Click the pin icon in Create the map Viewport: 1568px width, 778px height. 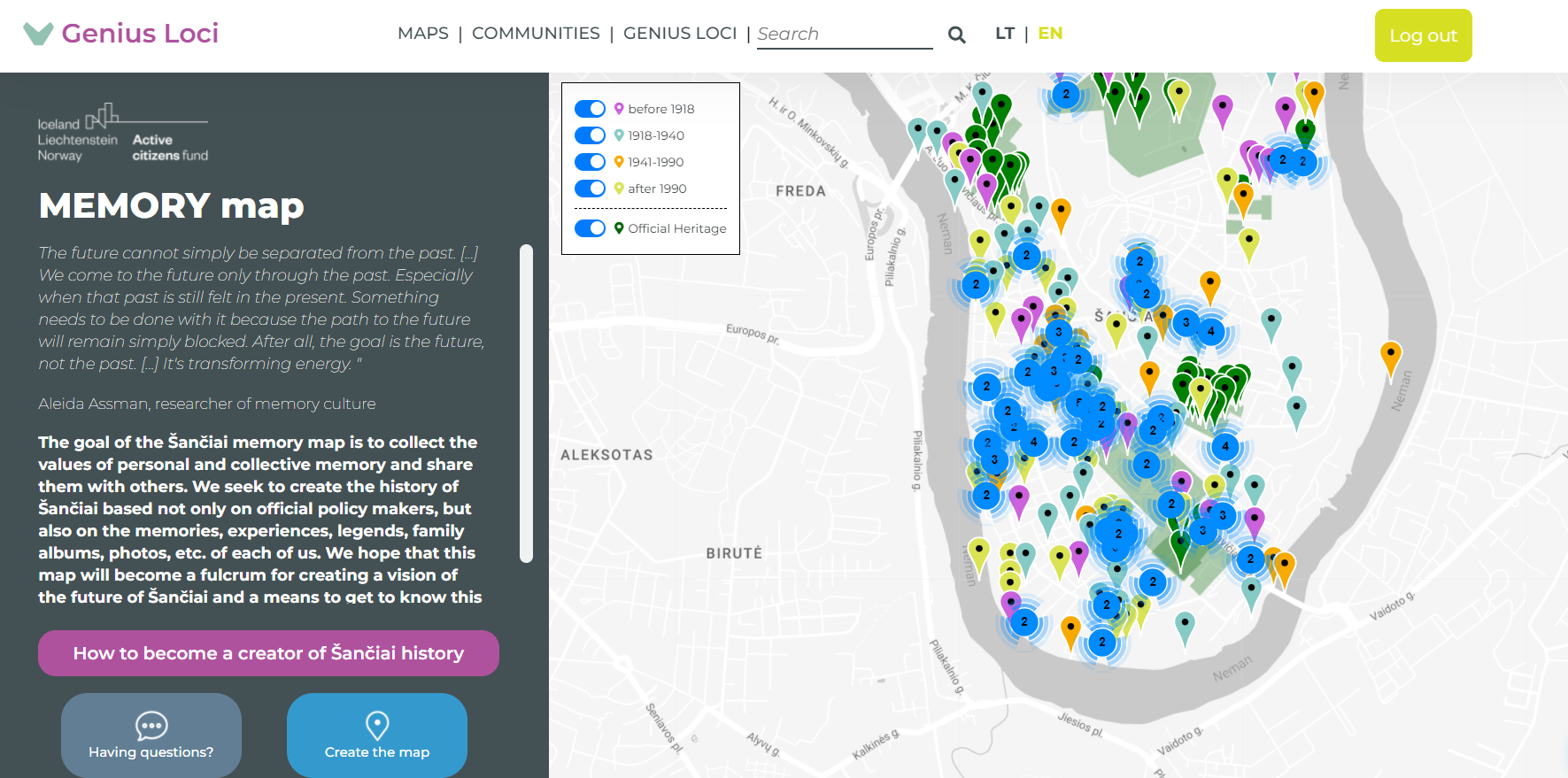click(x=377, y=726)
